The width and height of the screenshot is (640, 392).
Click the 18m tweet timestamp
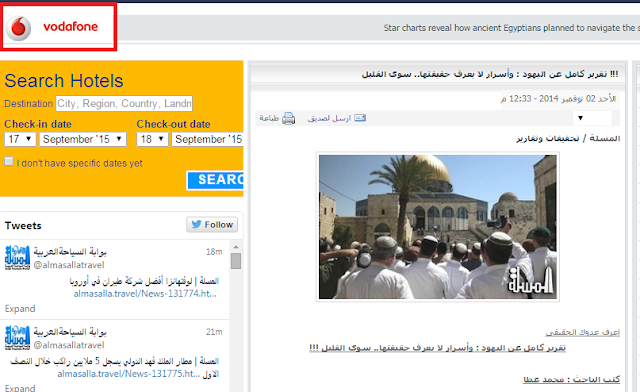pos(214,252)
